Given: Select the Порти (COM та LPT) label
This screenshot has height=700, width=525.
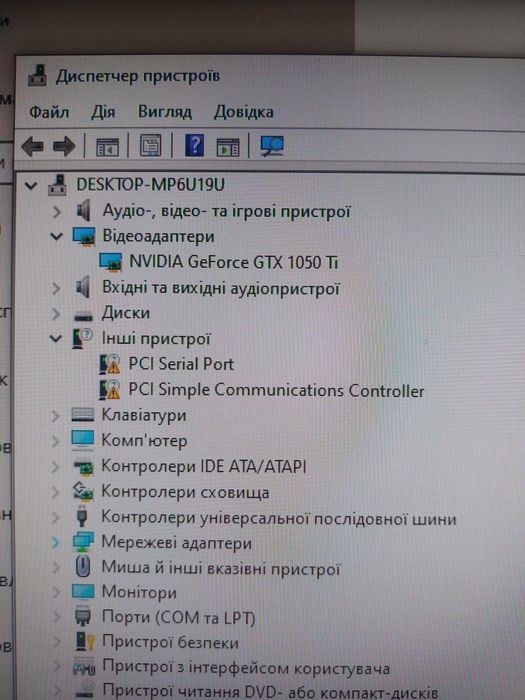Looking at the screenshot, I should [x=178, y=618].
